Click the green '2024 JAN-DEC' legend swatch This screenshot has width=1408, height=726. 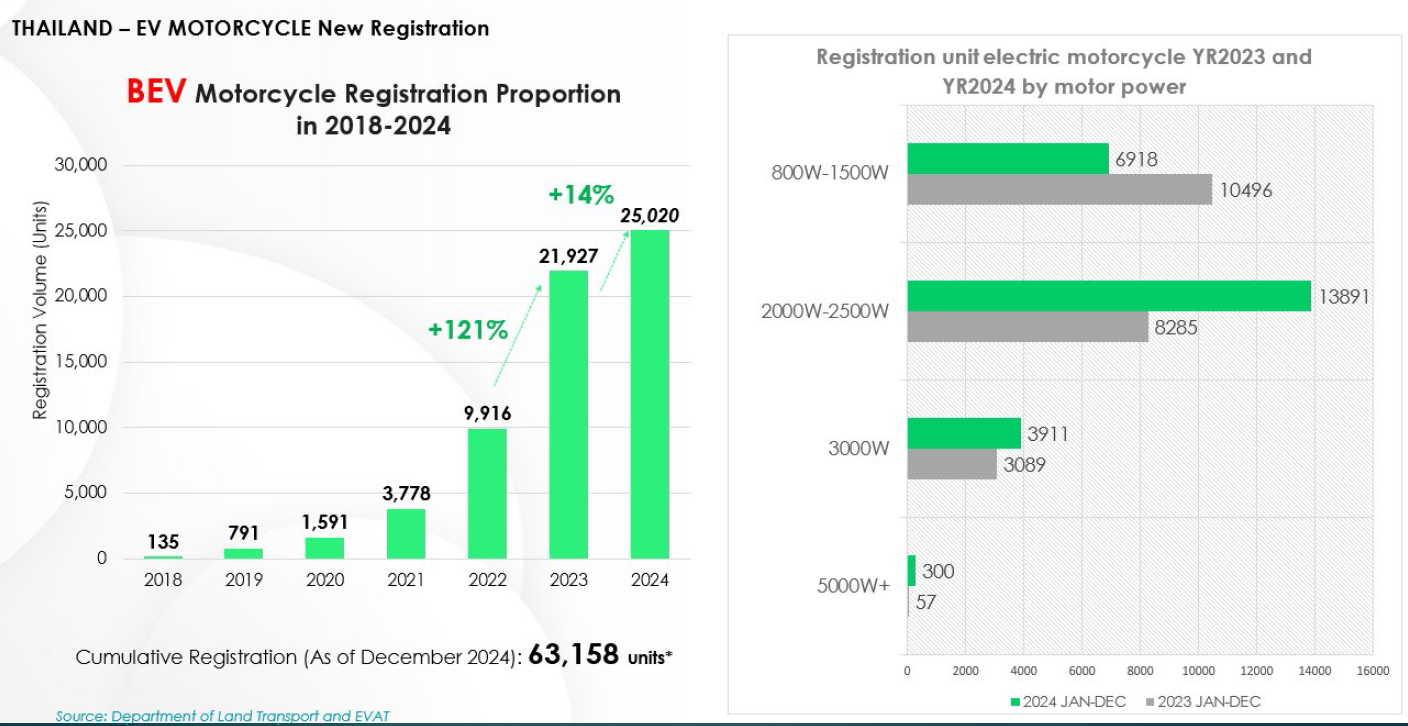[x=1016, y=701]
